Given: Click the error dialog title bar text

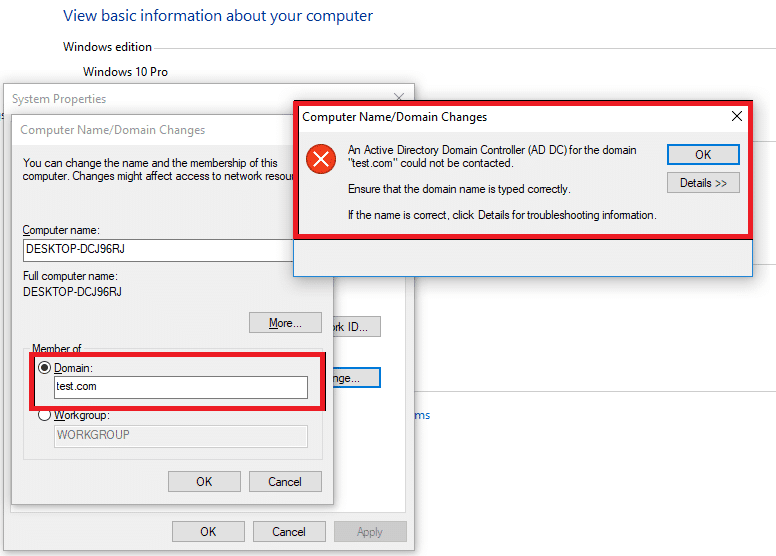Looking at the screenshot, I should (394, 117).
